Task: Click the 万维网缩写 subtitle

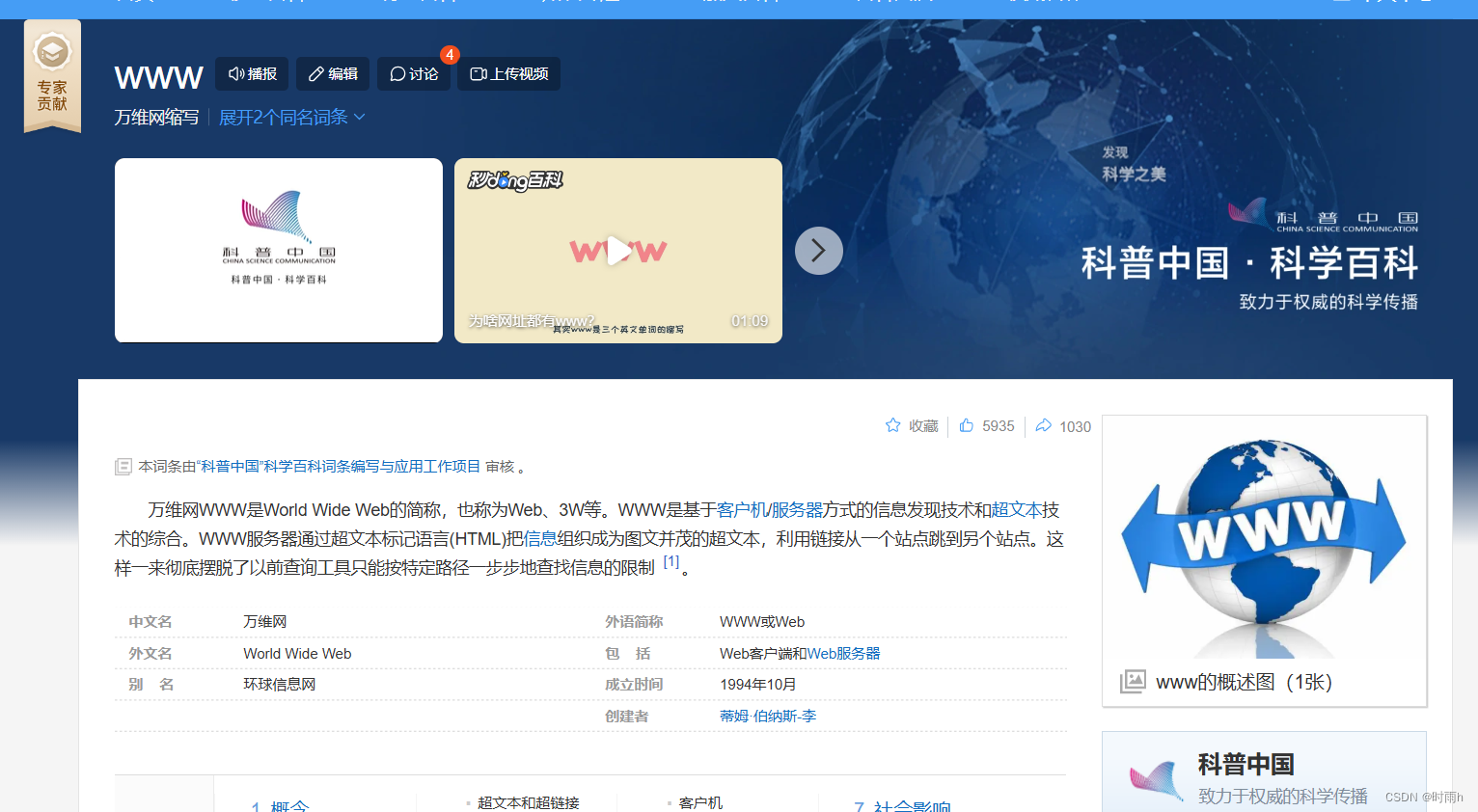Action: tap(156, 118)
